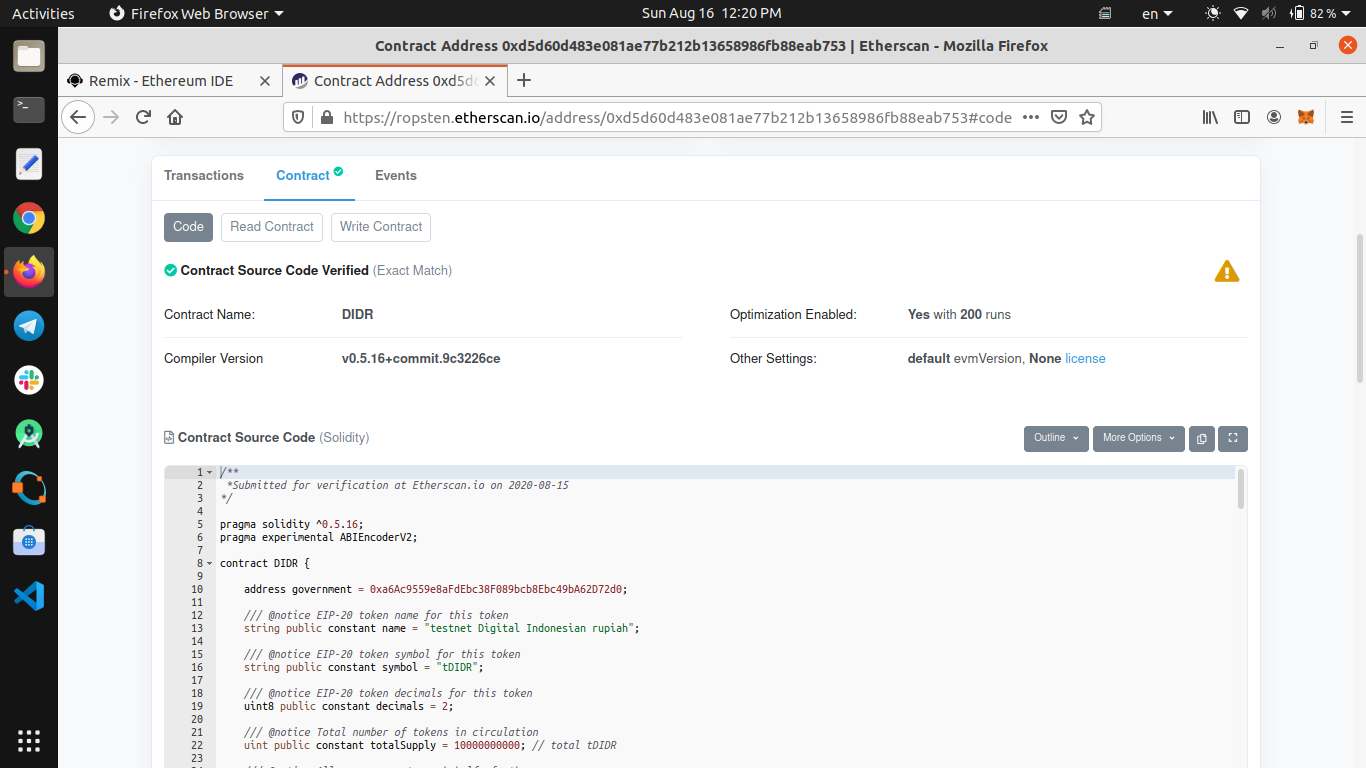Click the Code button
This screenshot has height=768, width=1366.
[x=188, y=227]
